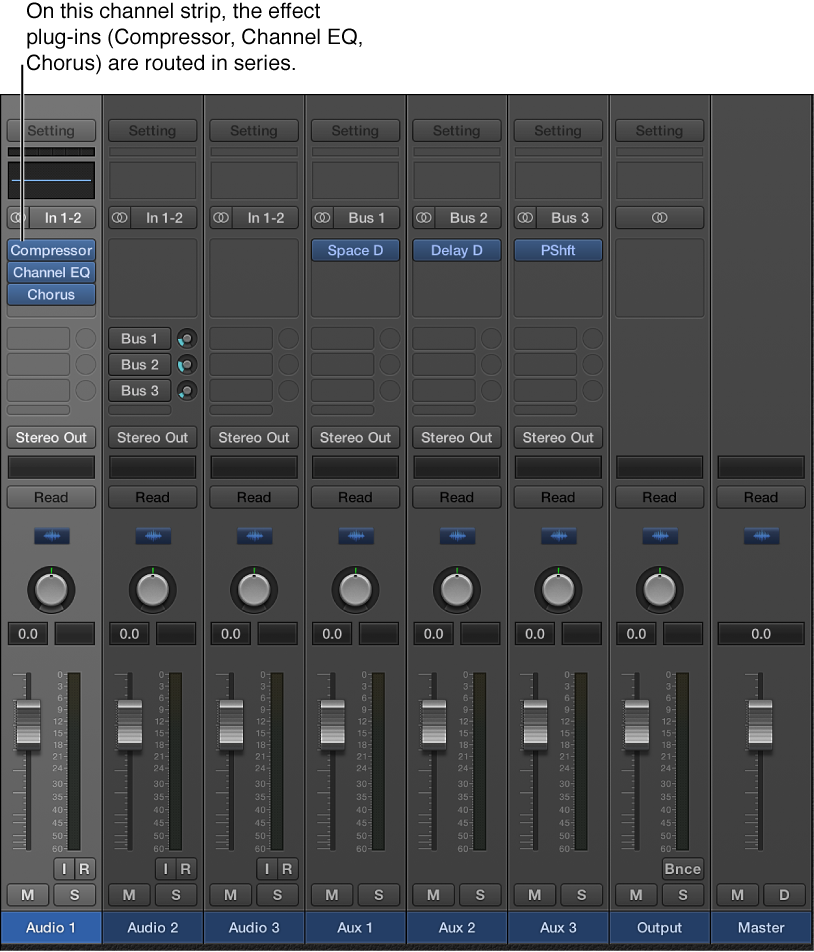Image resolution: width=814 pixels, height=952 pixels.
Task: Mute the Audio 2 channel
Action: (129, 895)
